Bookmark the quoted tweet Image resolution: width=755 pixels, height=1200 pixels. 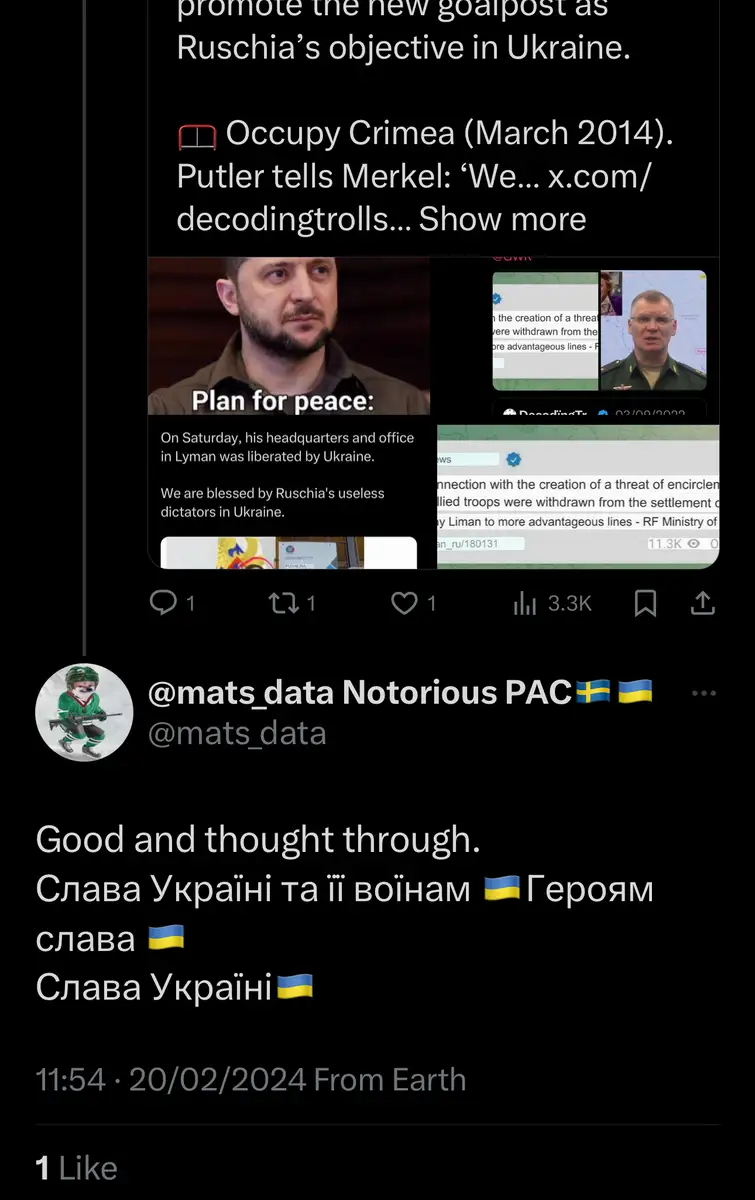646,602
